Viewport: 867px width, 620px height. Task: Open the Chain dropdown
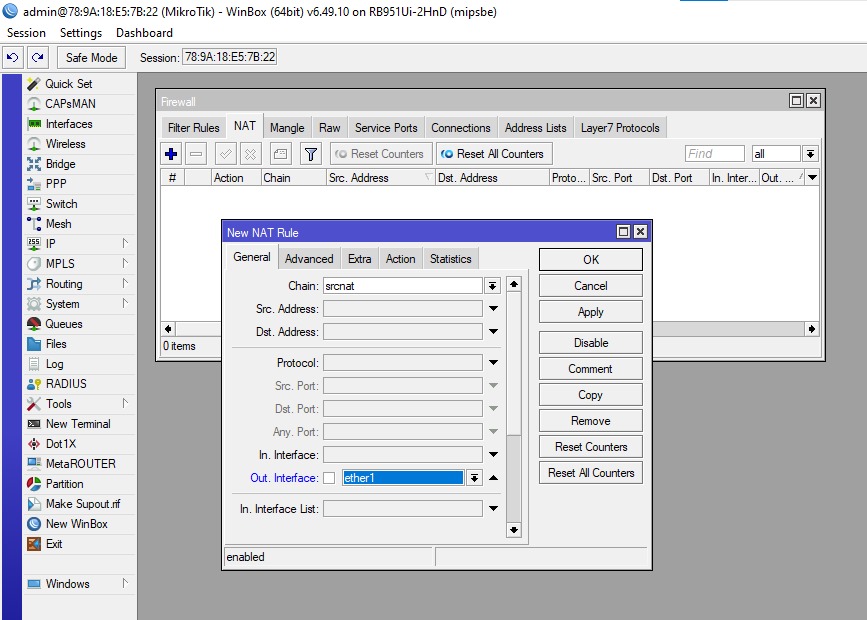pyautogui.click(x=492, y=286)
